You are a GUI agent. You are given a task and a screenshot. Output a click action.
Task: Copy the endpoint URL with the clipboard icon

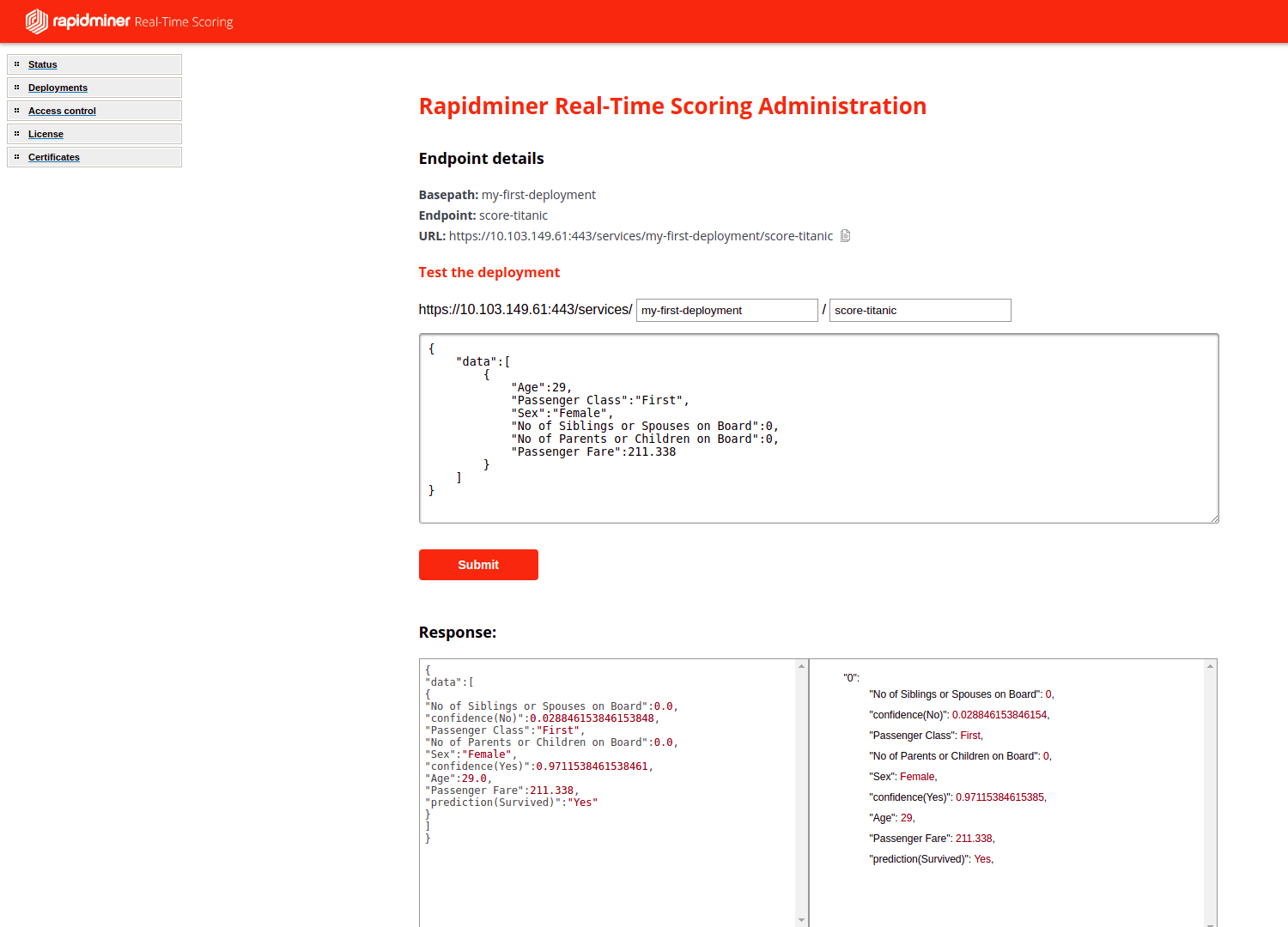point(845,236)
